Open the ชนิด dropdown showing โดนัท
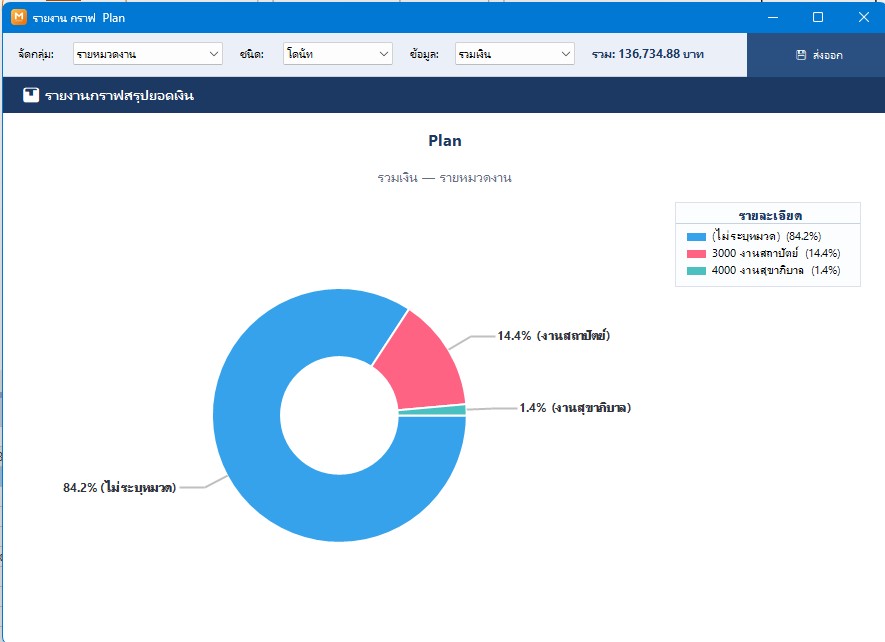This screenshot has width=885, height=642. [338, 54]
